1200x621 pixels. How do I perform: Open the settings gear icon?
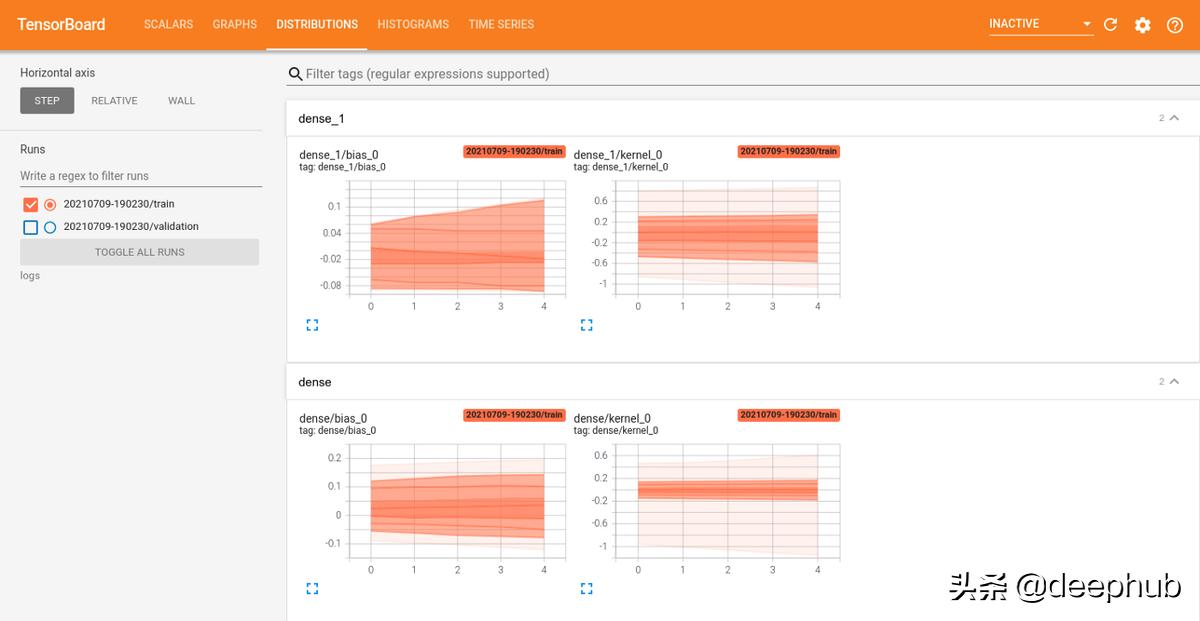click(1143, 25)
